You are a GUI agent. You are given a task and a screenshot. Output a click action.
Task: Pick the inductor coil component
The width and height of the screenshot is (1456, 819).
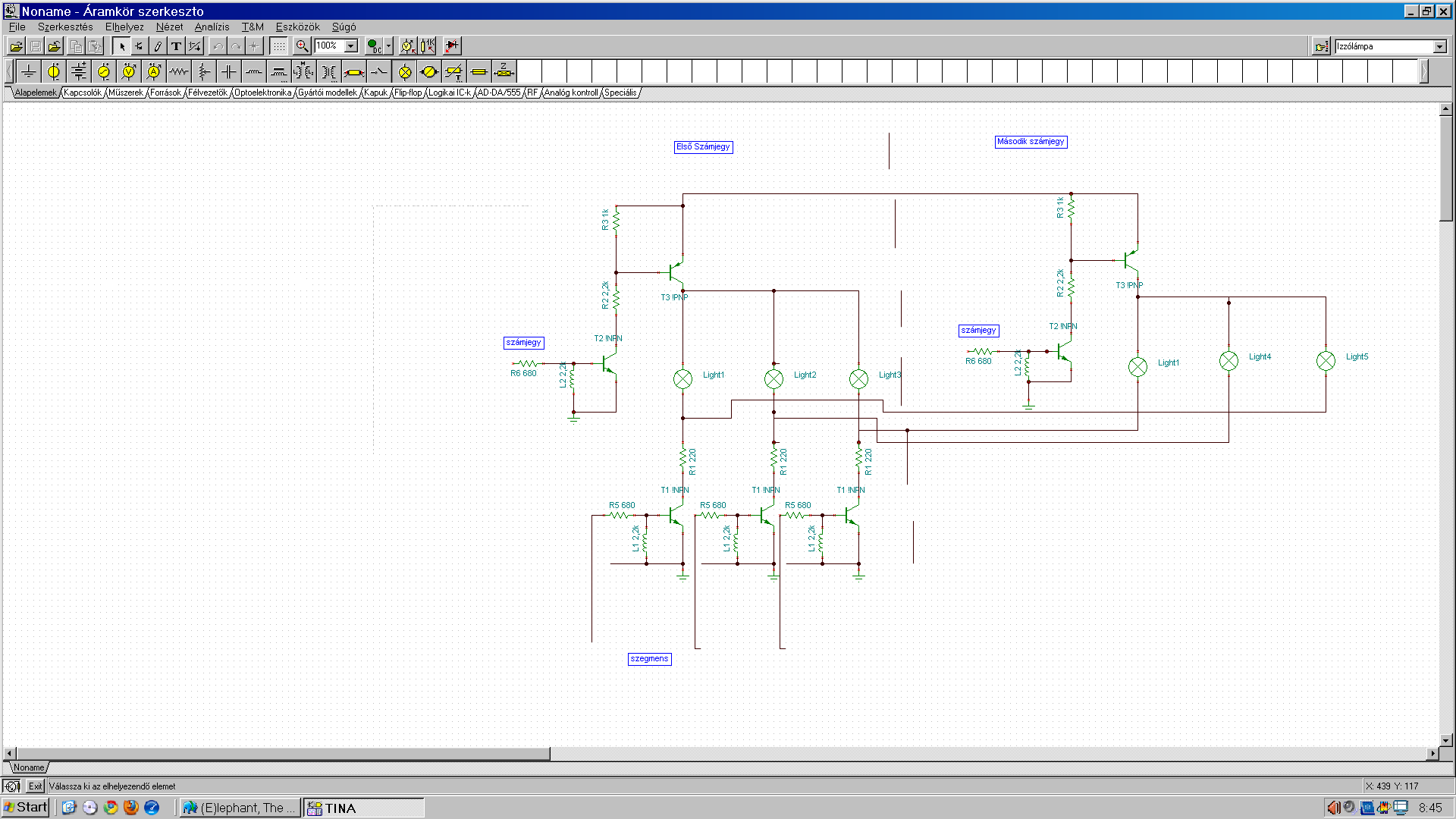(254, 72)
